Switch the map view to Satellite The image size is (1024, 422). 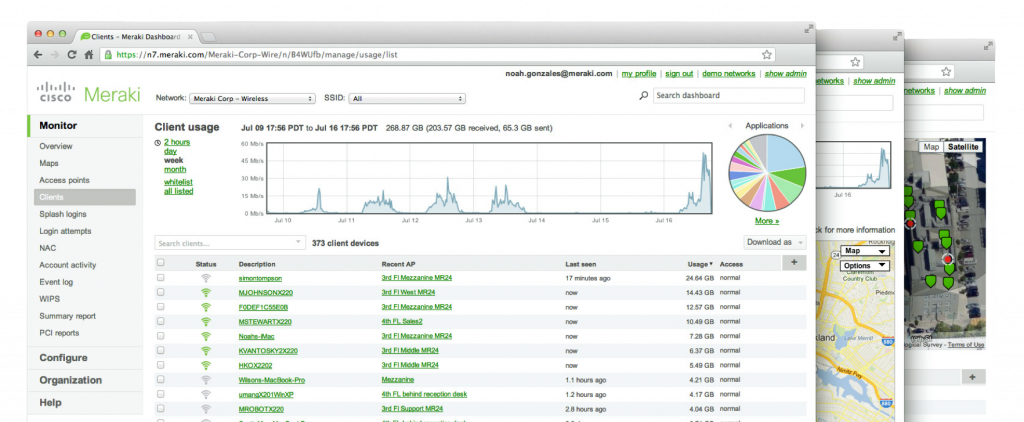coord(964,147)
